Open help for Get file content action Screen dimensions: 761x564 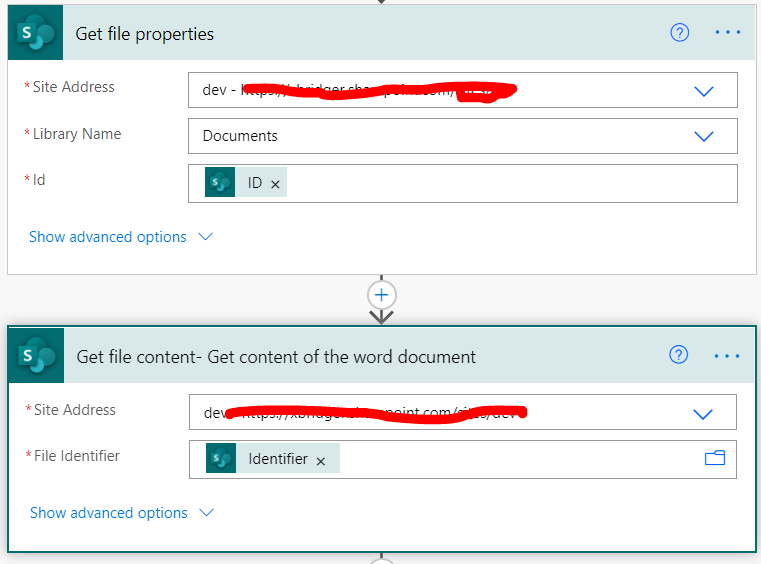(678, 355)
